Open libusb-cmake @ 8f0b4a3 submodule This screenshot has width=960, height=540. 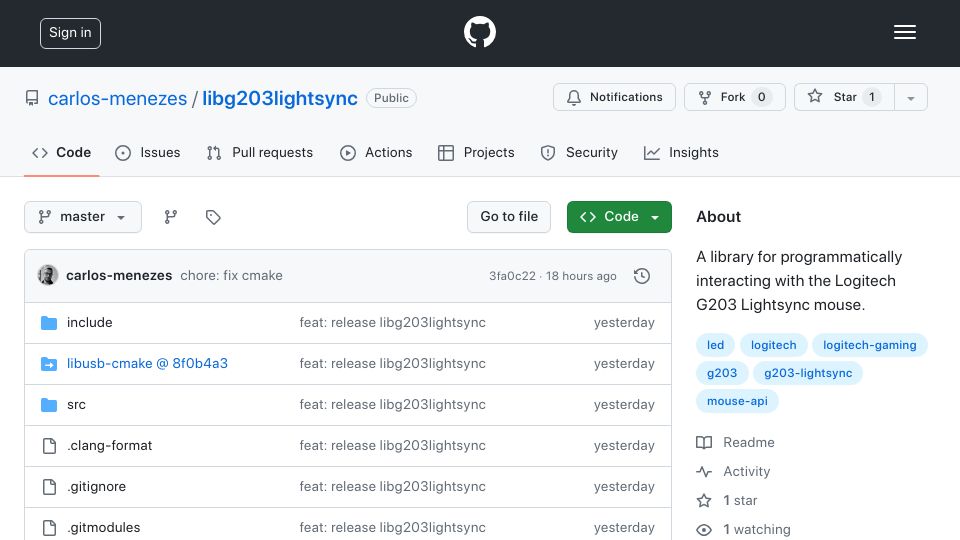(147, 364)
